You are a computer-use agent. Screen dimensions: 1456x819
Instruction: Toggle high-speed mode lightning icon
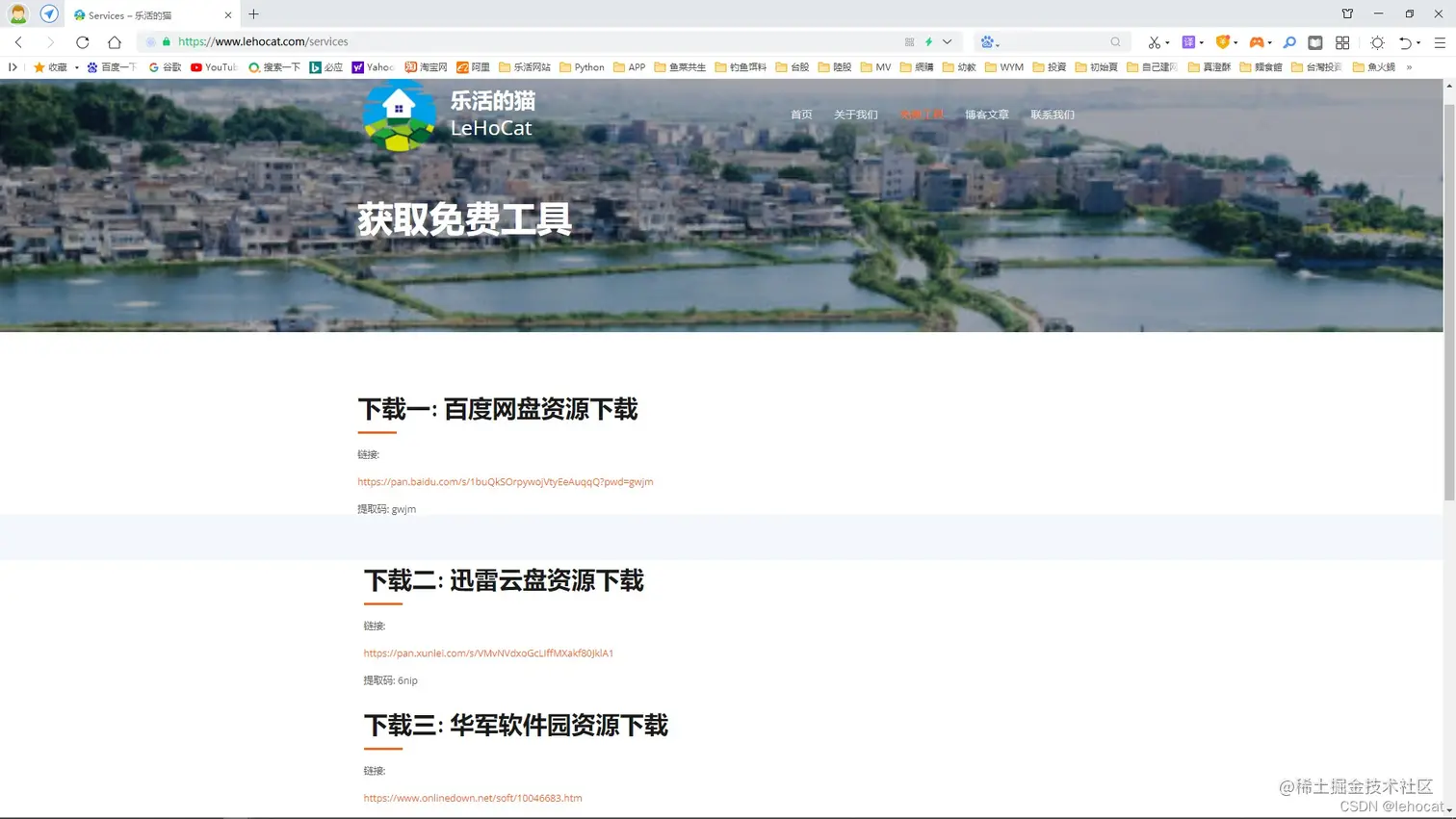click(929, 41)
